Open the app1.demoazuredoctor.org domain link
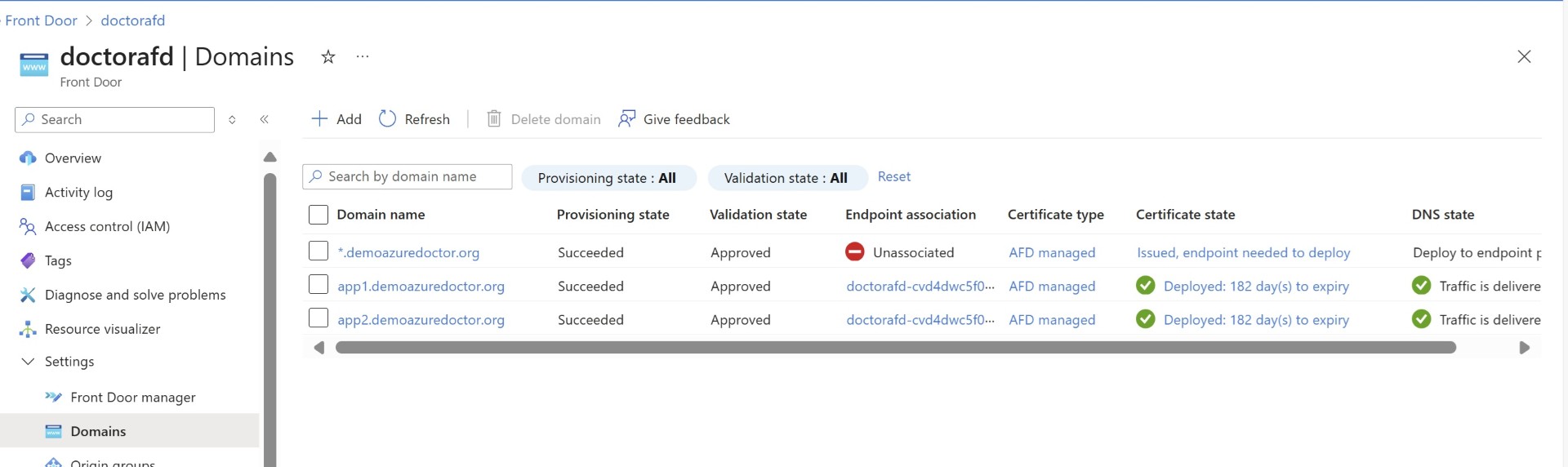 [421, 286]
